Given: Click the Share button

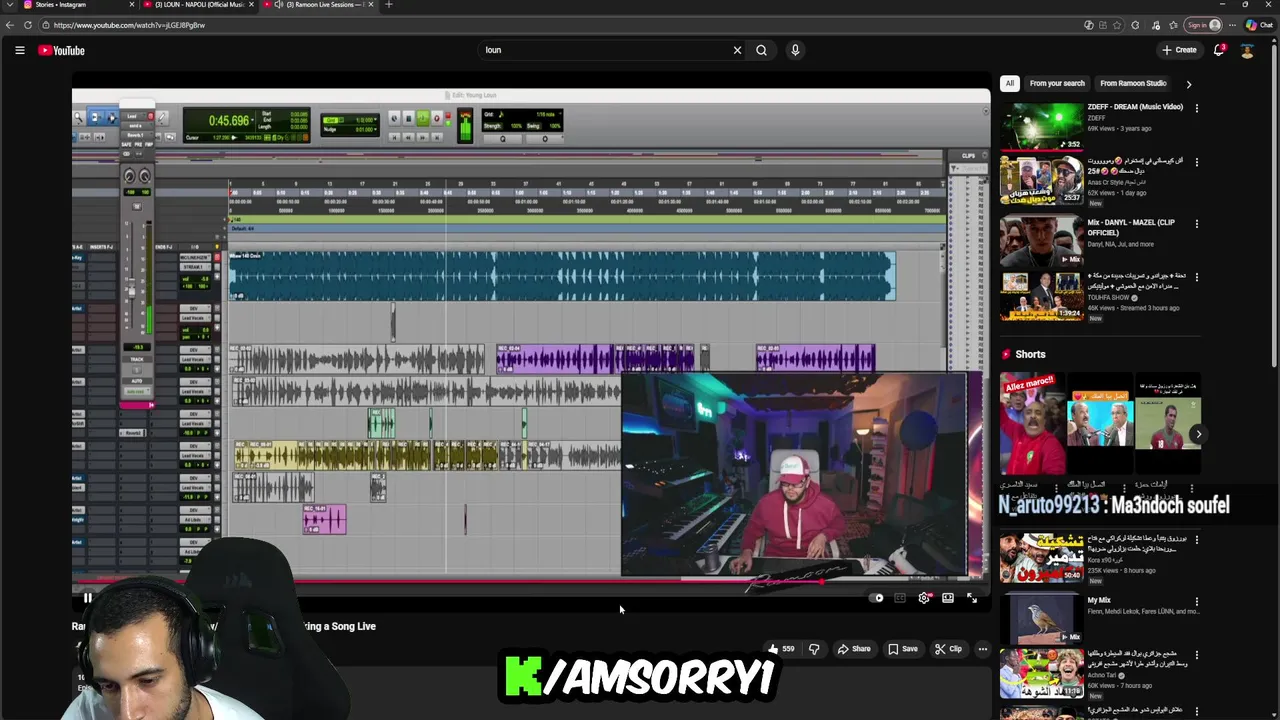Looking at the screenshot, I should 853,649.
